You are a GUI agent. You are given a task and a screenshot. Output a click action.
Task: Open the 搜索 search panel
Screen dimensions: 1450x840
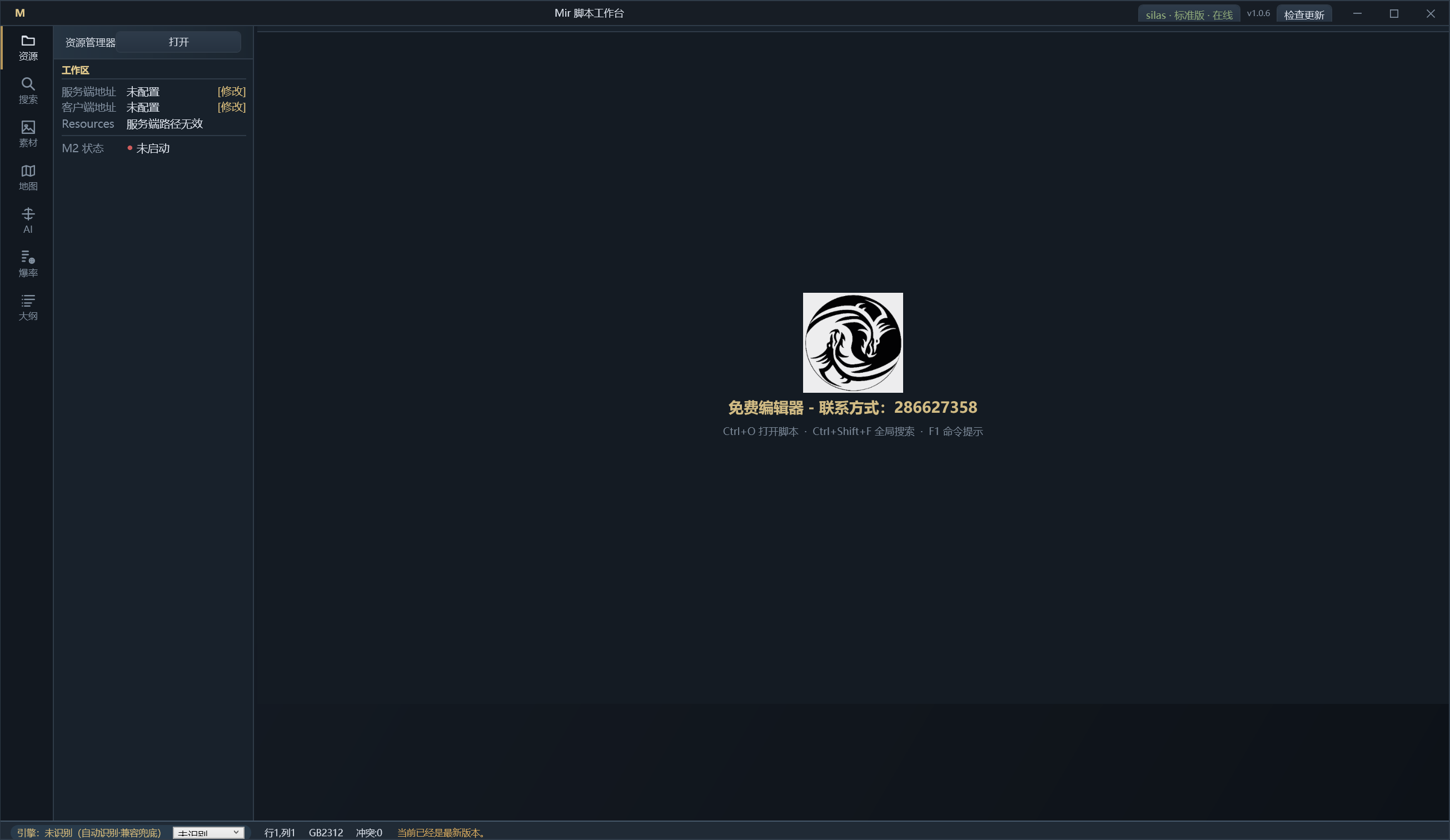[28, 91]
